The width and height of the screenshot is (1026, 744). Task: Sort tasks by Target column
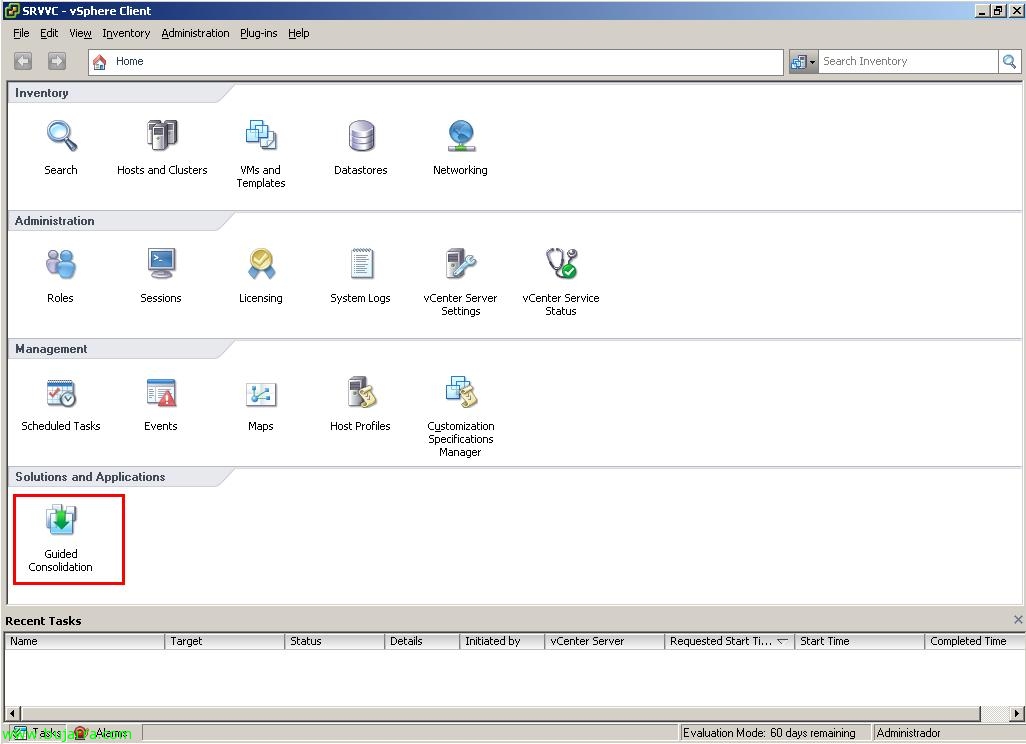(x=224, y=641)
